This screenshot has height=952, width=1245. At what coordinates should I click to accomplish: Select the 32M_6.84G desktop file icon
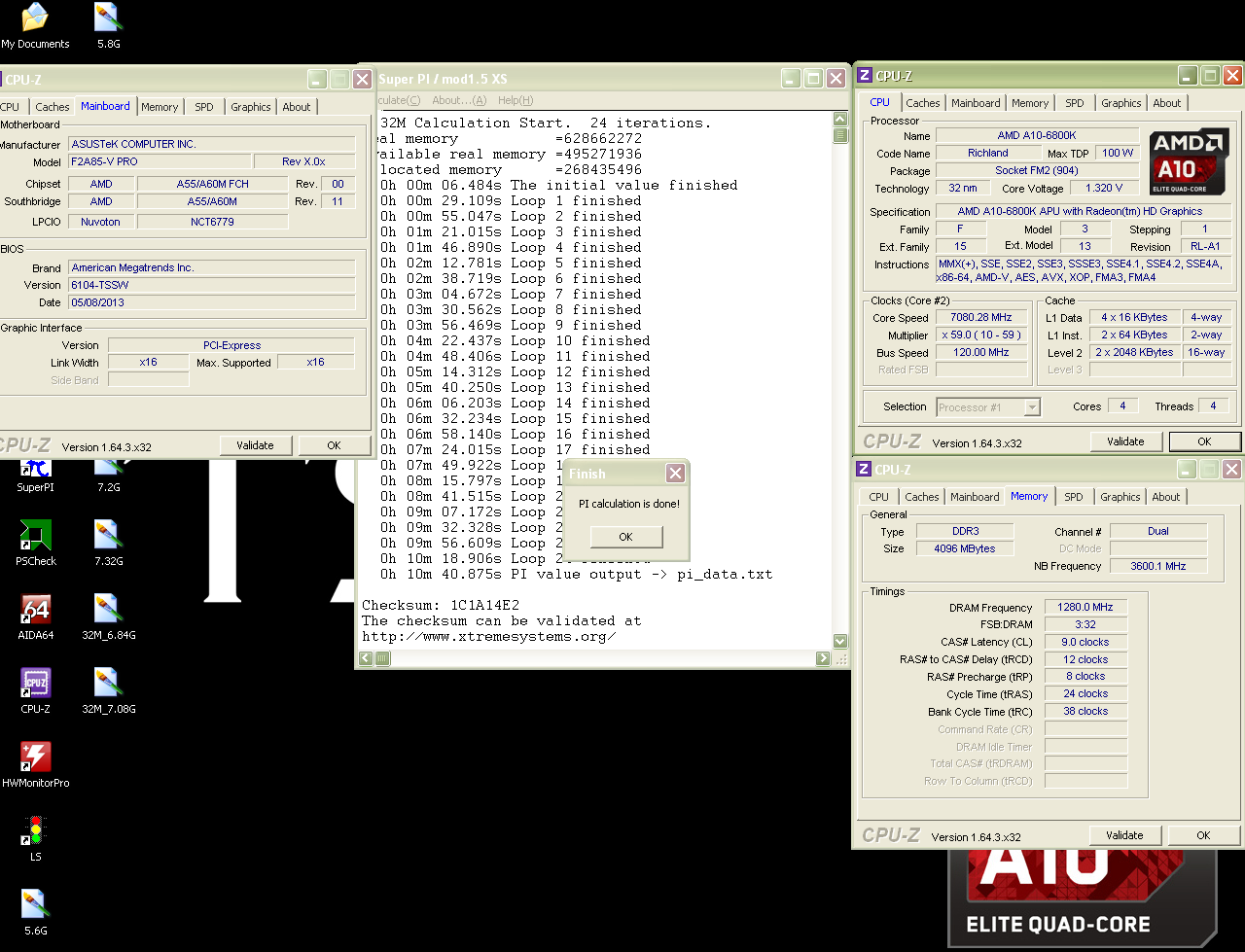click(108, 617)
